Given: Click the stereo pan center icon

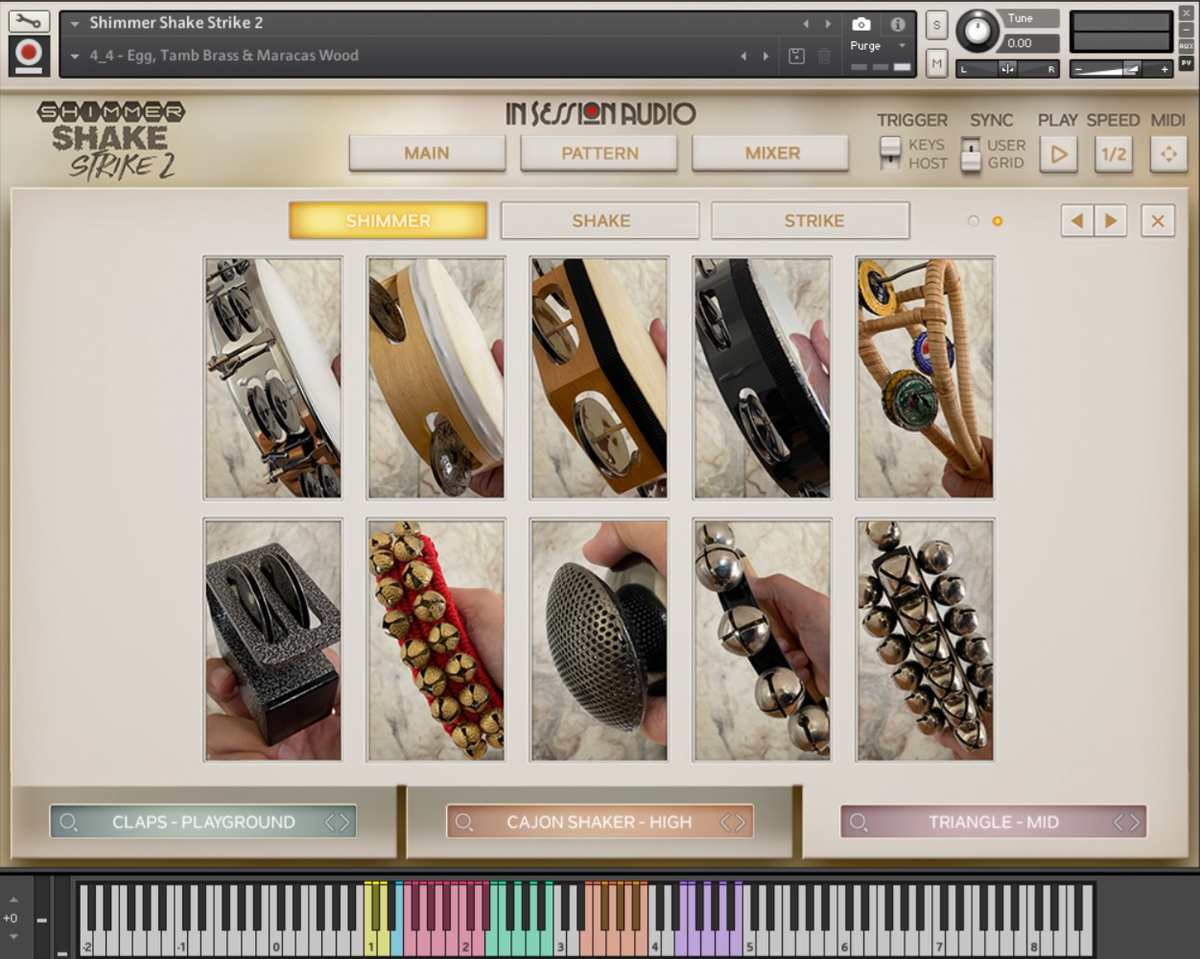Looking at the screenshot, I should point(1007,69).
